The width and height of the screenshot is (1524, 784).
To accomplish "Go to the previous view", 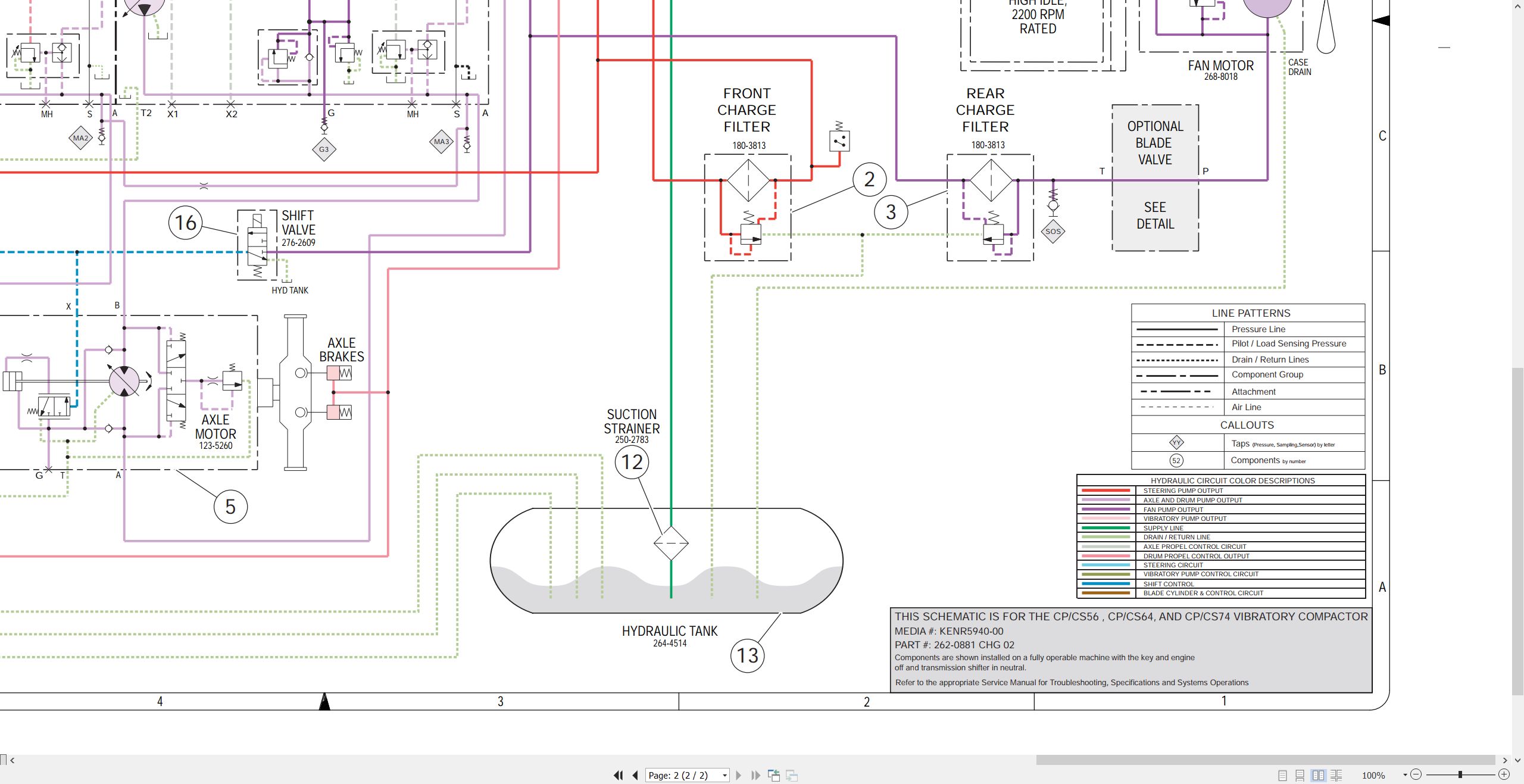I will (774, 775).
